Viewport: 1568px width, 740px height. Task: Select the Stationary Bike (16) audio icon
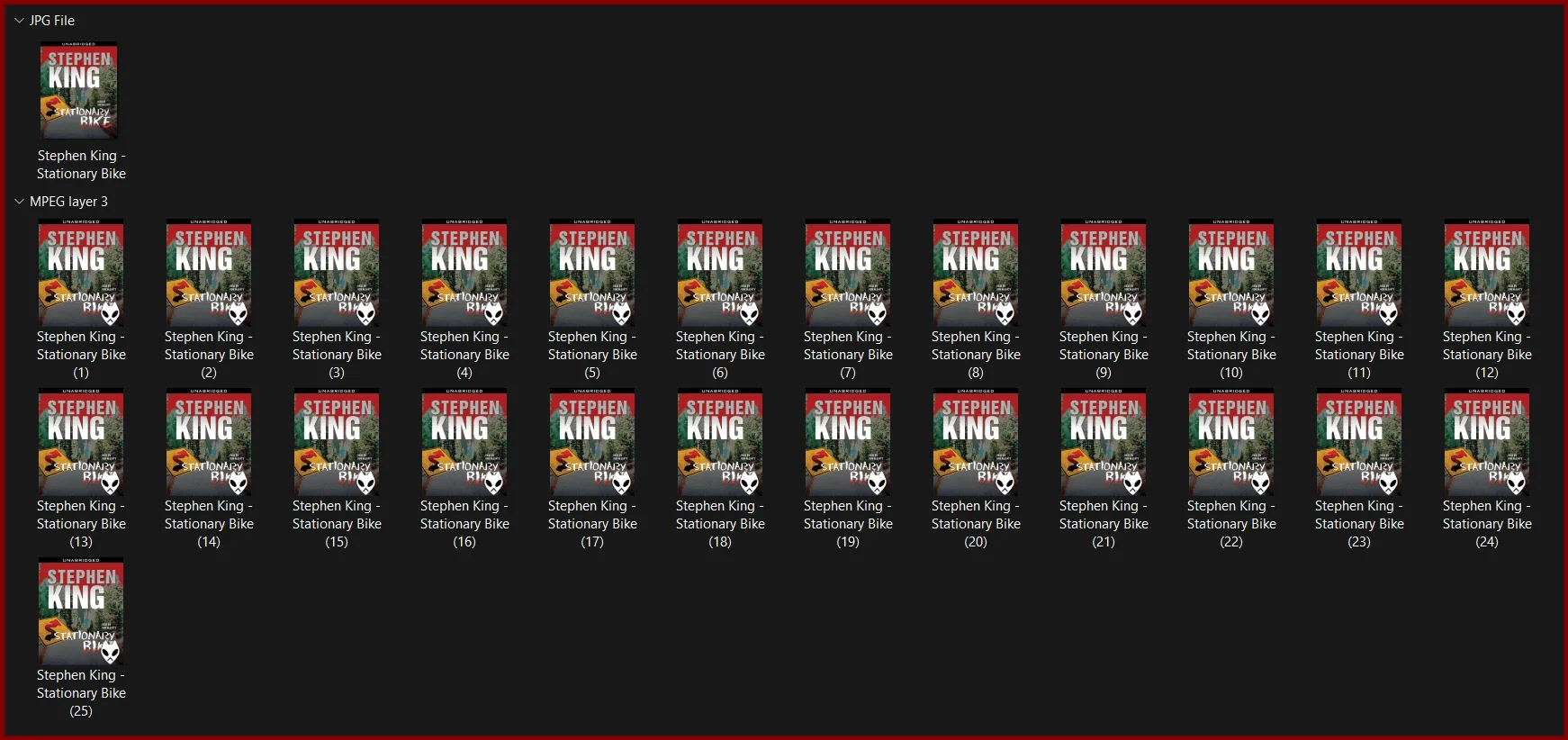[464, 442]
